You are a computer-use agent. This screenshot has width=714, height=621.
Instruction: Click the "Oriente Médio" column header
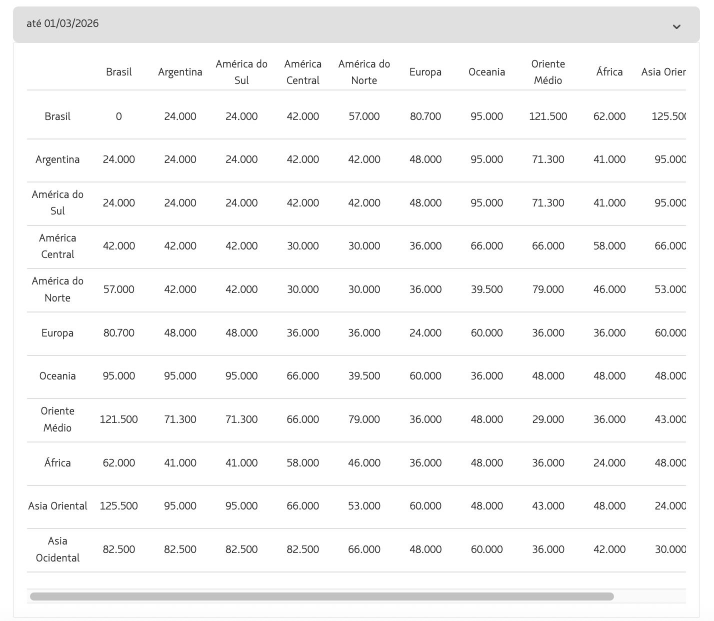click(x=548, y=72)
